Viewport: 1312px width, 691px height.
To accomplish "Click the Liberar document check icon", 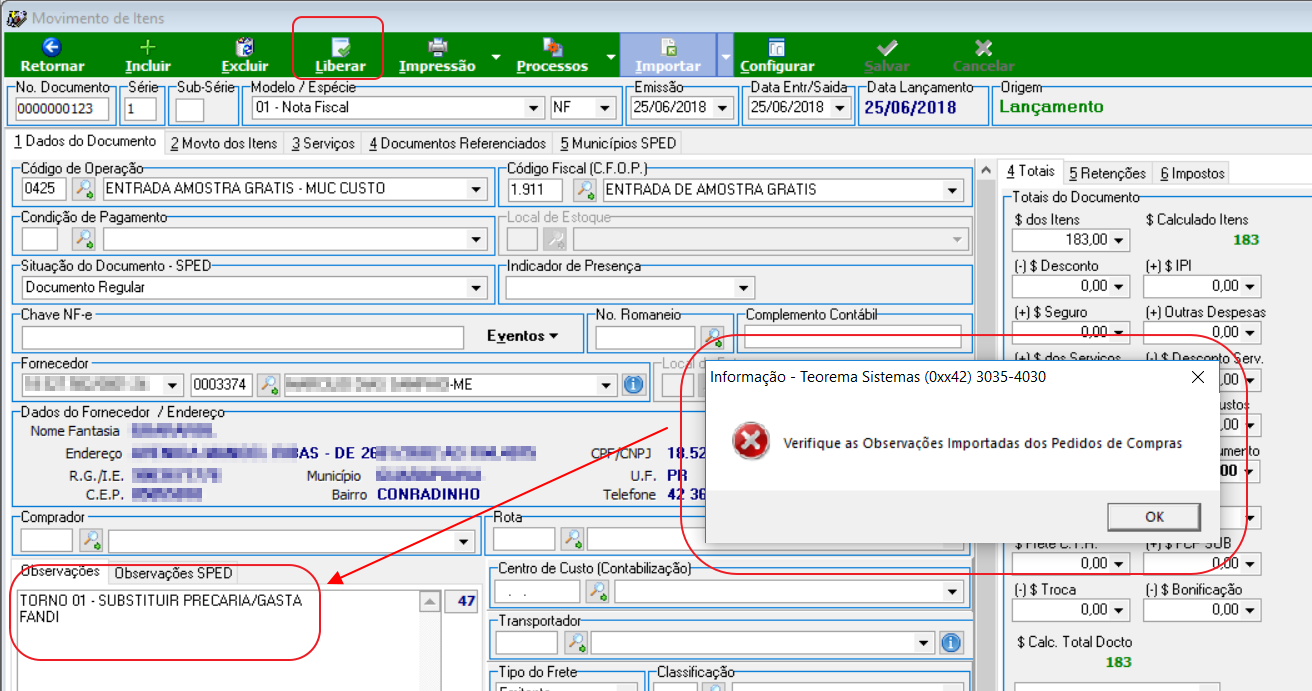I will tap(340, 47).
